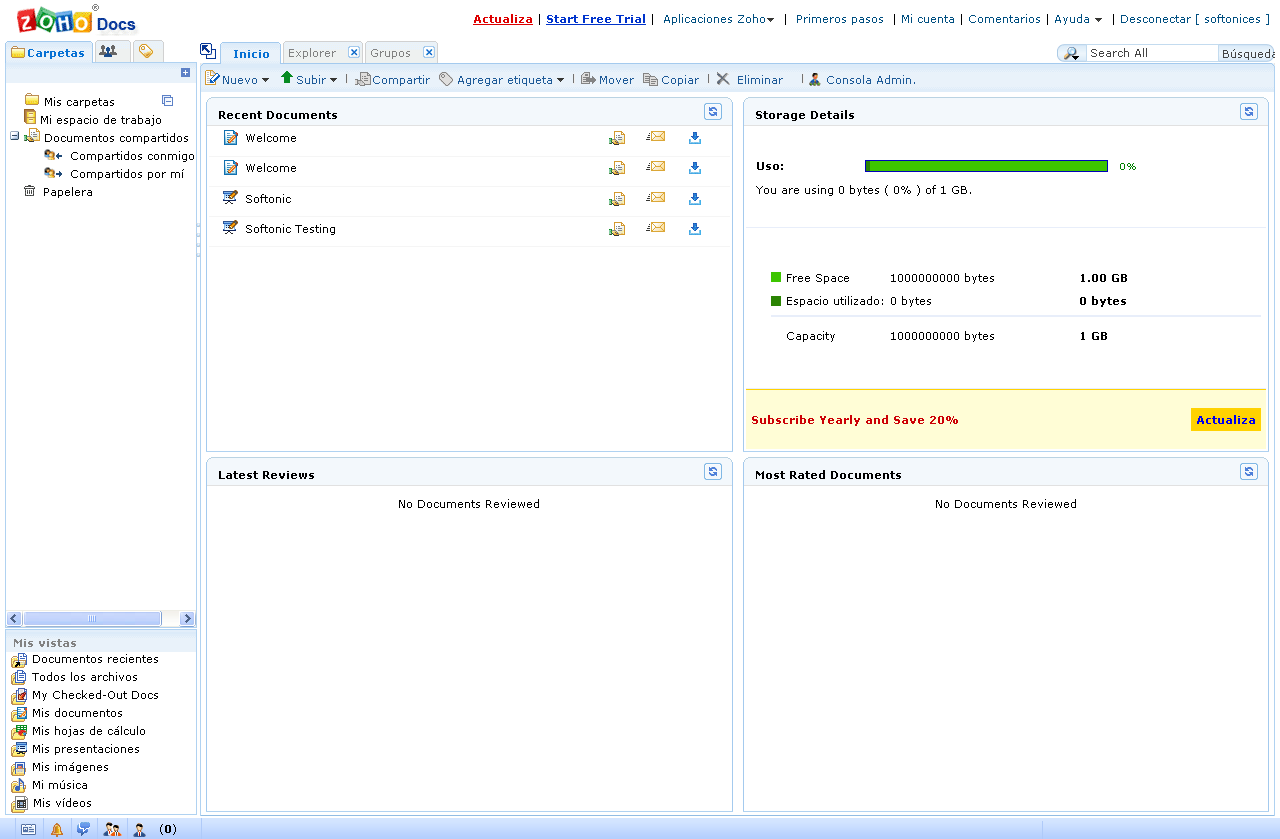
Task: Open the Nuevo dropdown menu
Action: 238,79
